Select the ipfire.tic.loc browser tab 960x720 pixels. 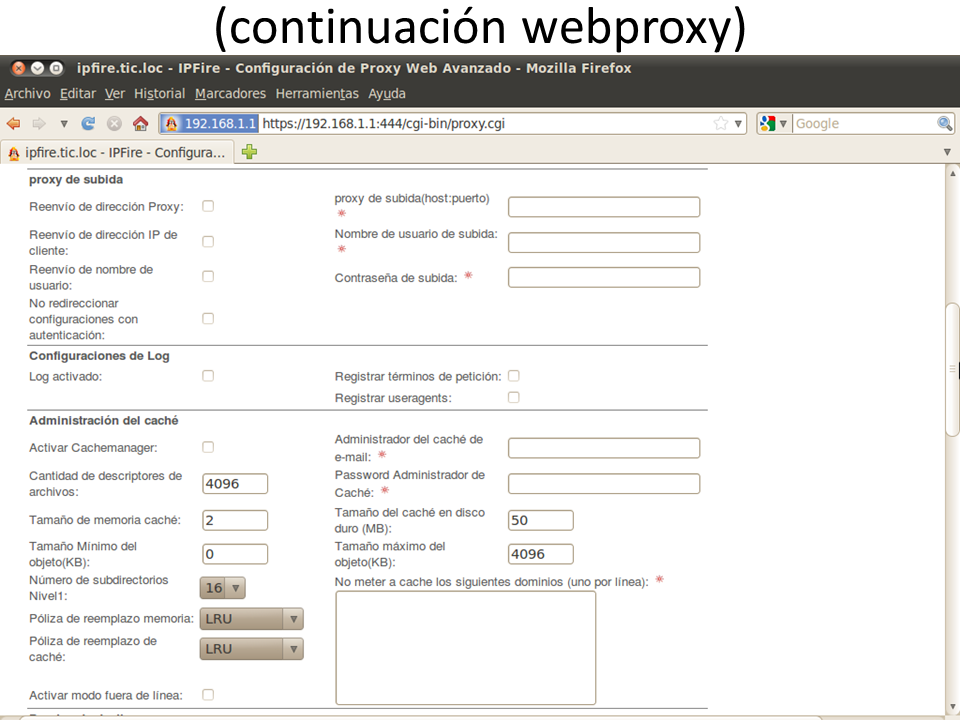118,152
